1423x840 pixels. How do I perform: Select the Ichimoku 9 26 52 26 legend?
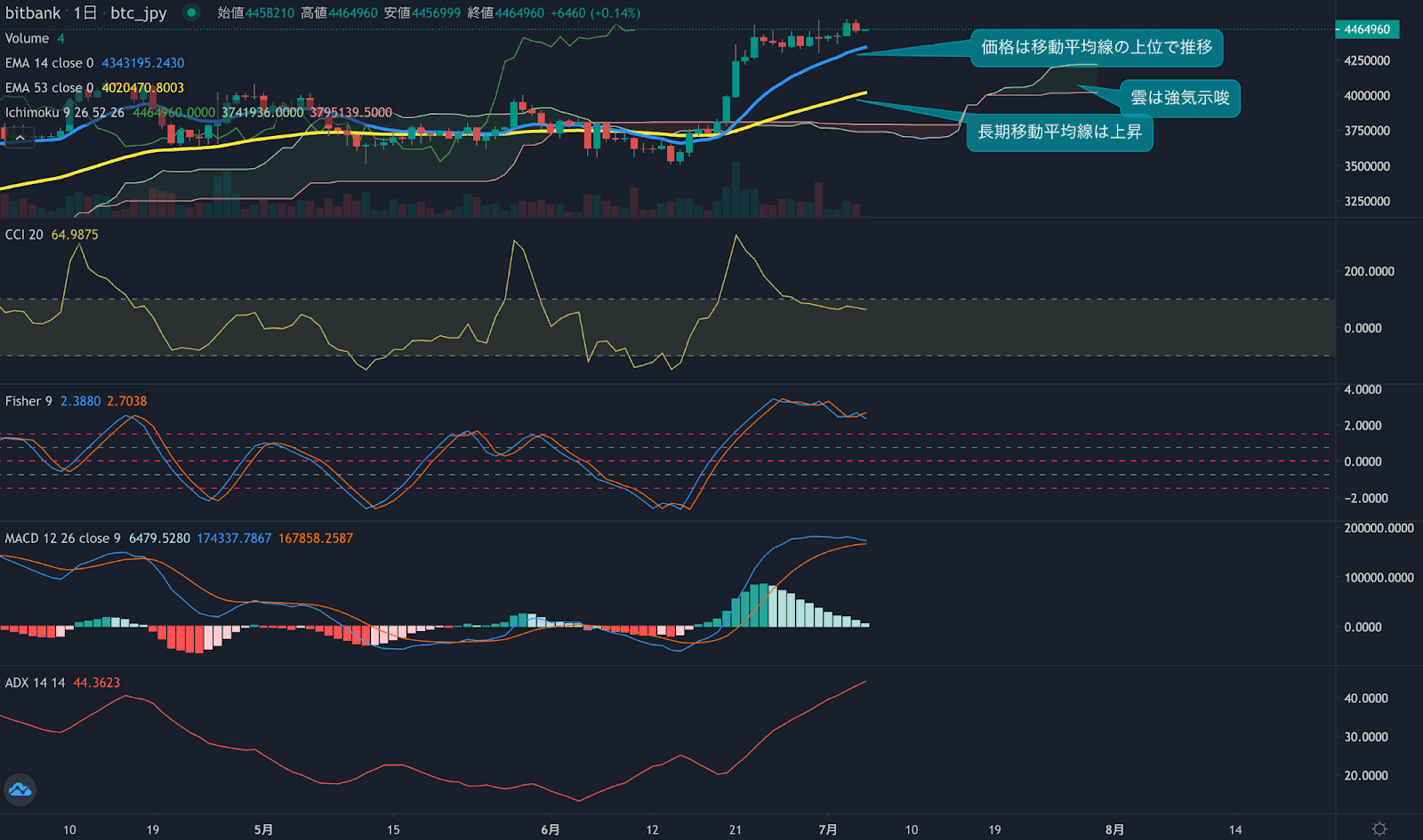tap(64, 113)
